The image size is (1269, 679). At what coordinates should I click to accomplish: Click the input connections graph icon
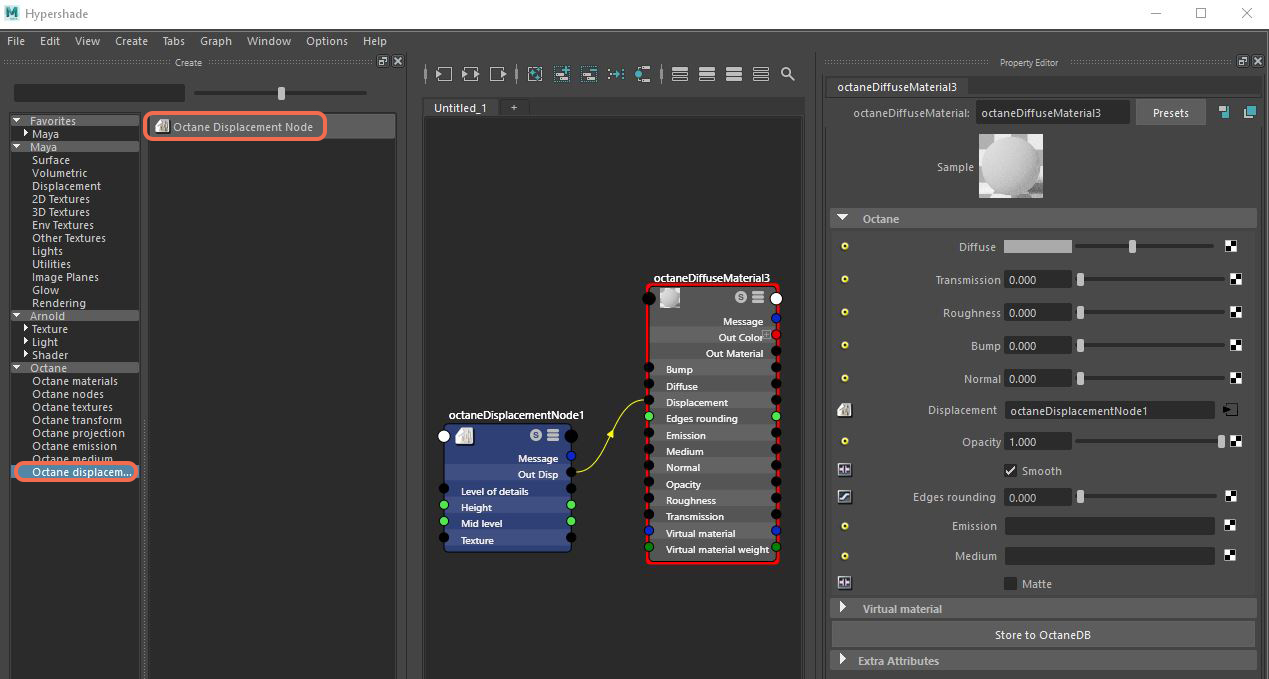444,74
